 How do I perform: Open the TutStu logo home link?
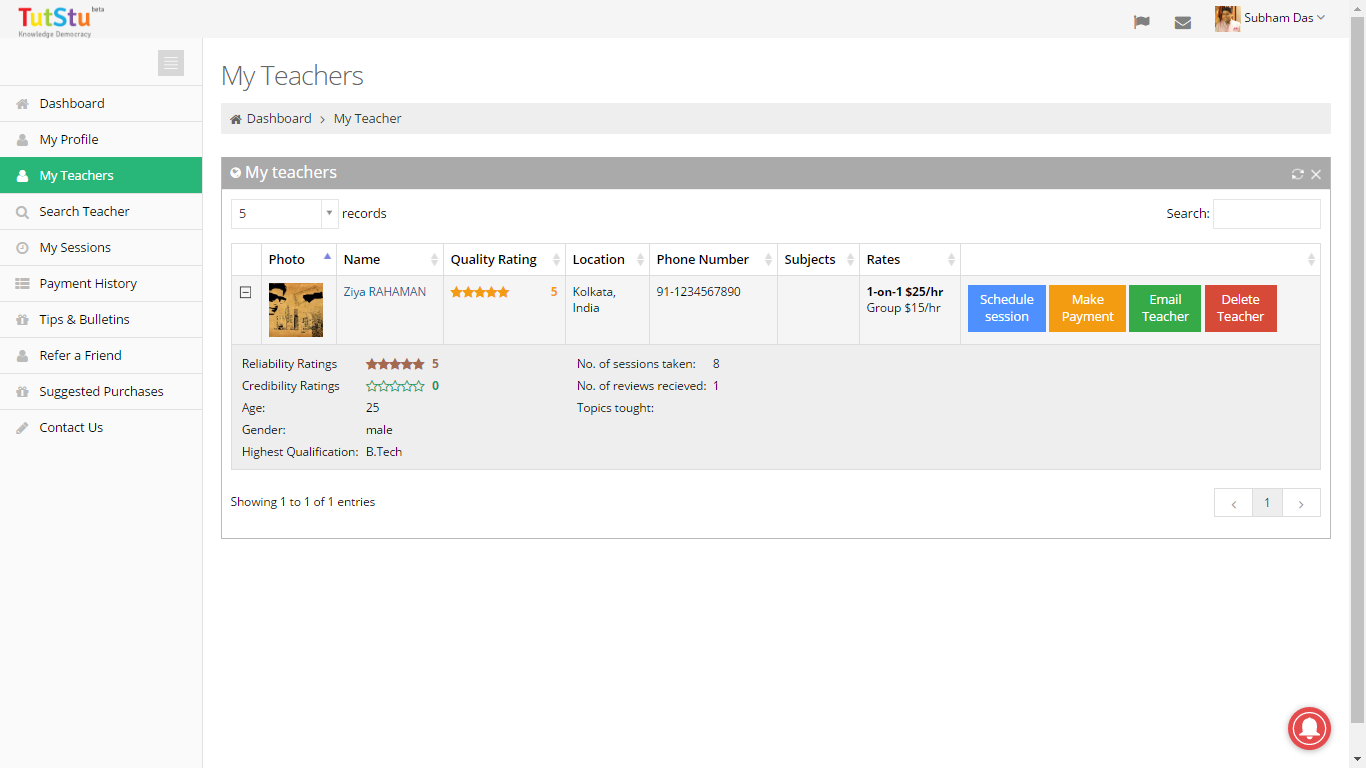tap(60, 20)
